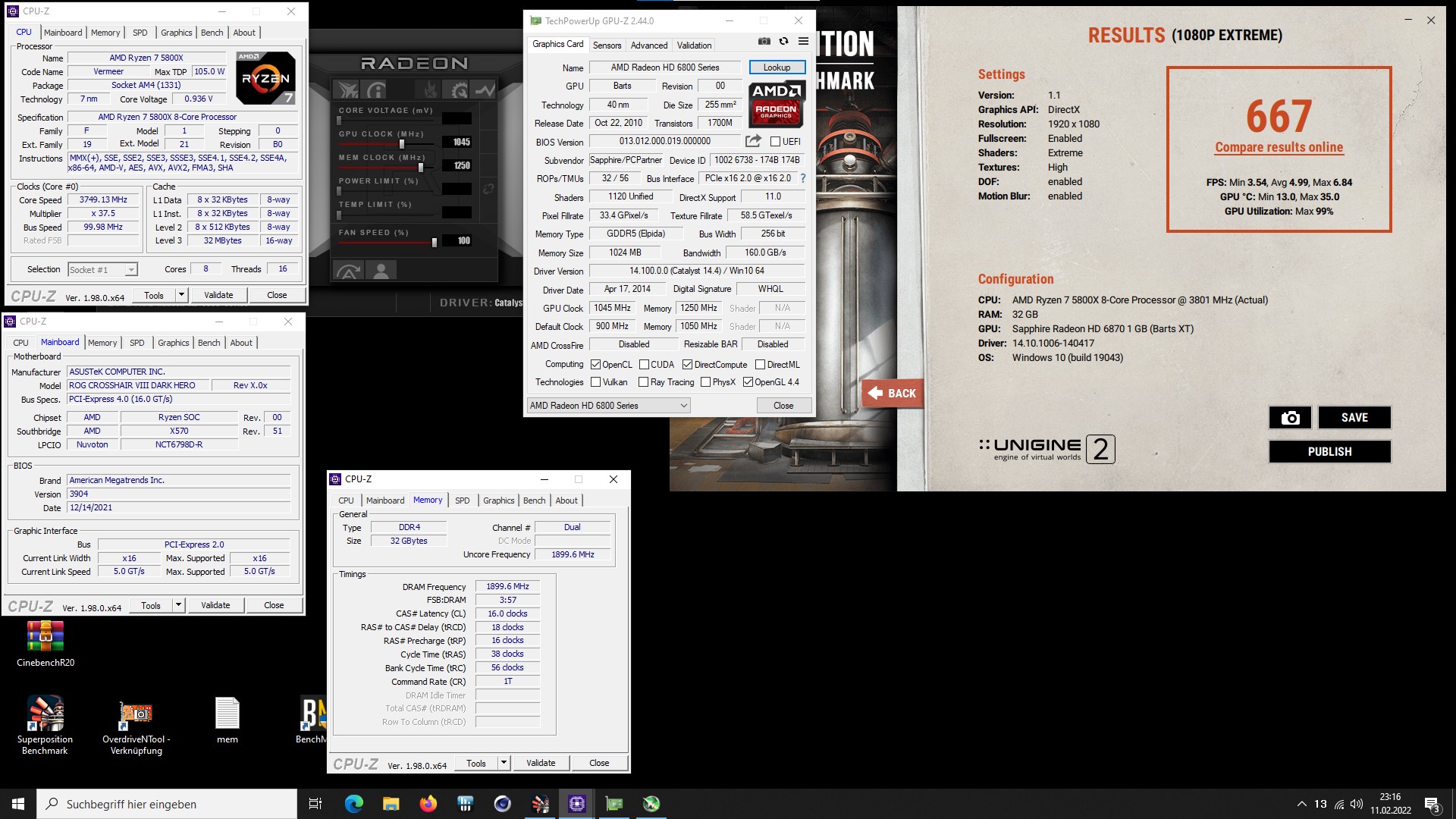The width and height of the screenshot is (1456, 819).
Task: Open the AMD Radeon HD 6800 Series device dropdown
Action: point(608,406)
